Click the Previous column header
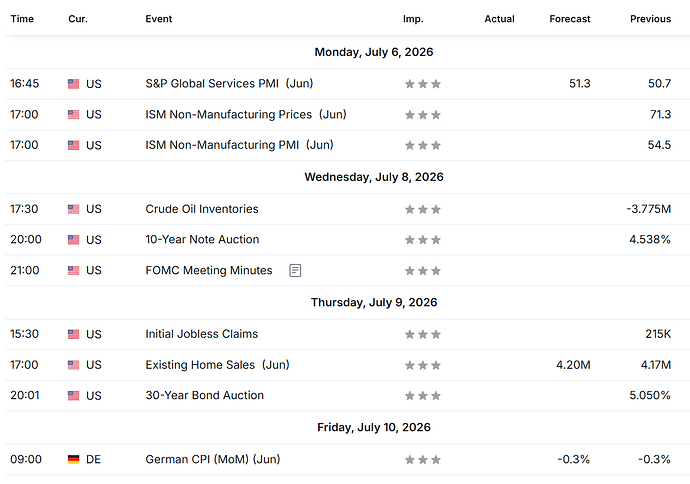The height and width of the screenshot is (484, 690). click(650, 19)
